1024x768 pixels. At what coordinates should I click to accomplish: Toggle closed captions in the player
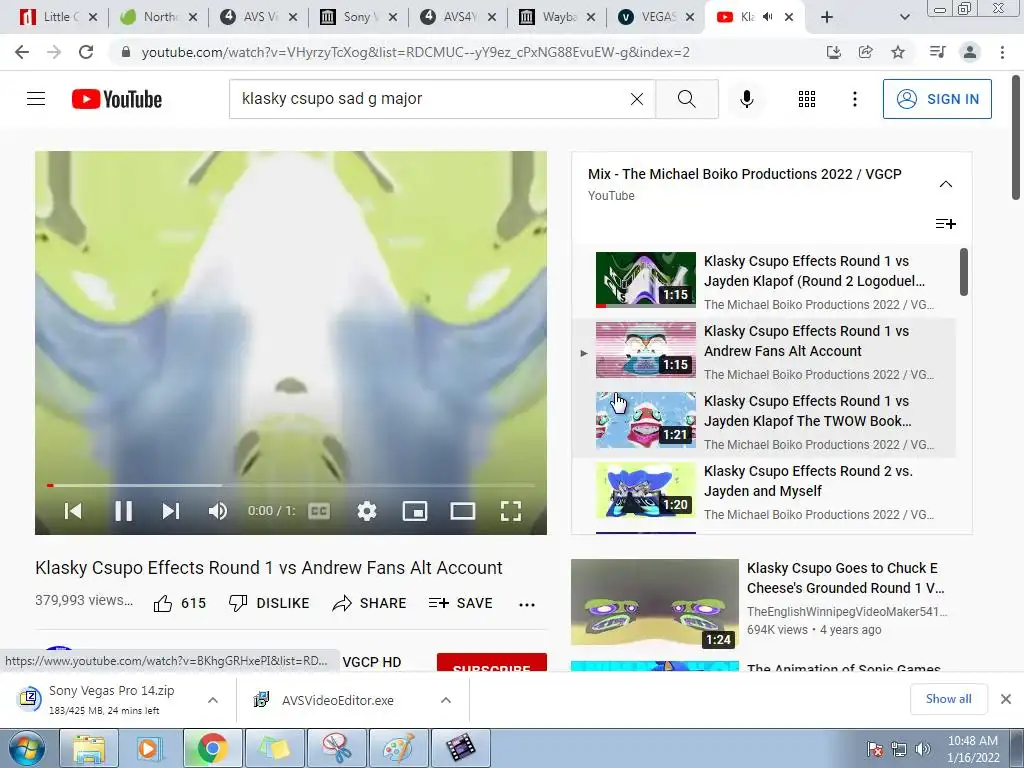pos(319,511)
